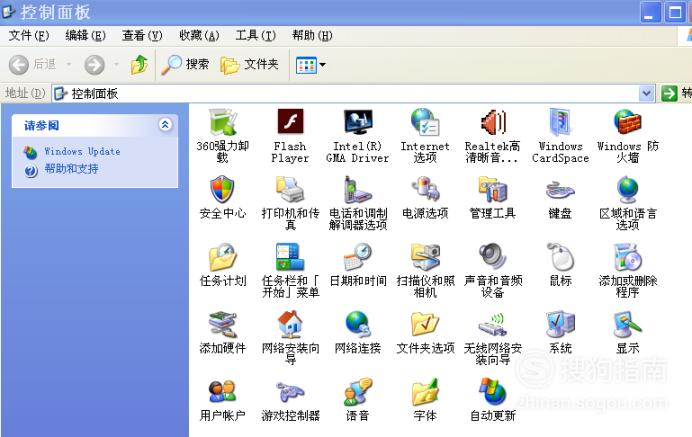Screen dimensions: 692x437
Task: Open the Windows Update link
Action: point(82,151)
